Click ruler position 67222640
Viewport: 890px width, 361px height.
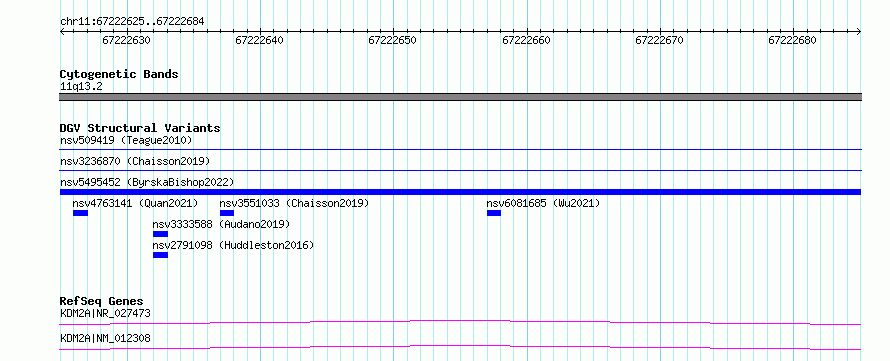pos(259,40)
